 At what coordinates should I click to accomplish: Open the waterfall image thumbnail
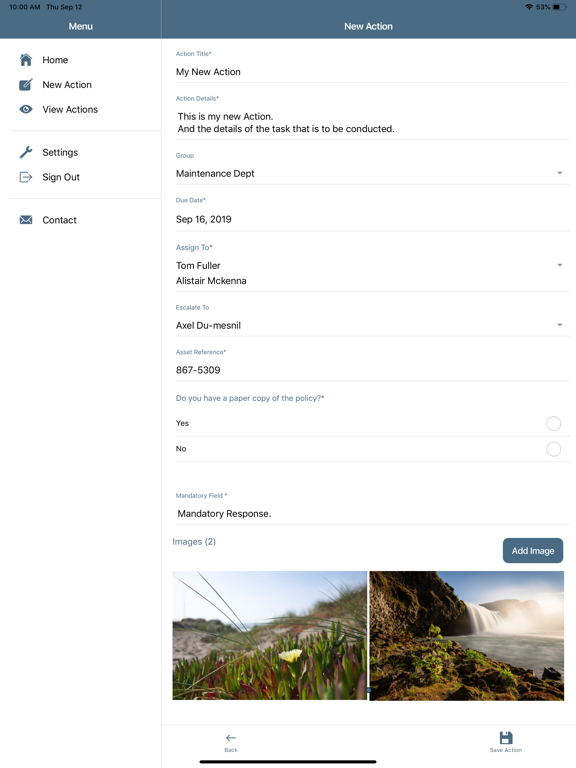pos(467,635)
